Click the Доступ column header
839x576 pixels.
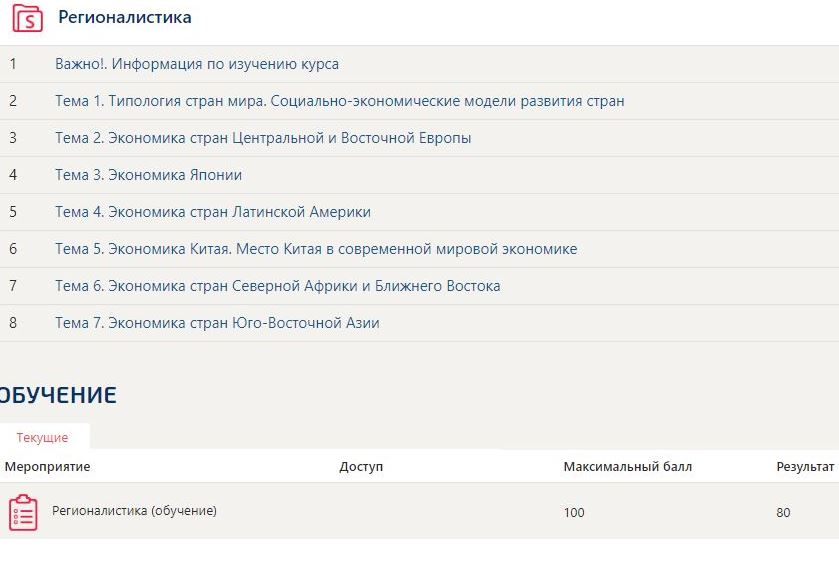click(x=361, y=467)
